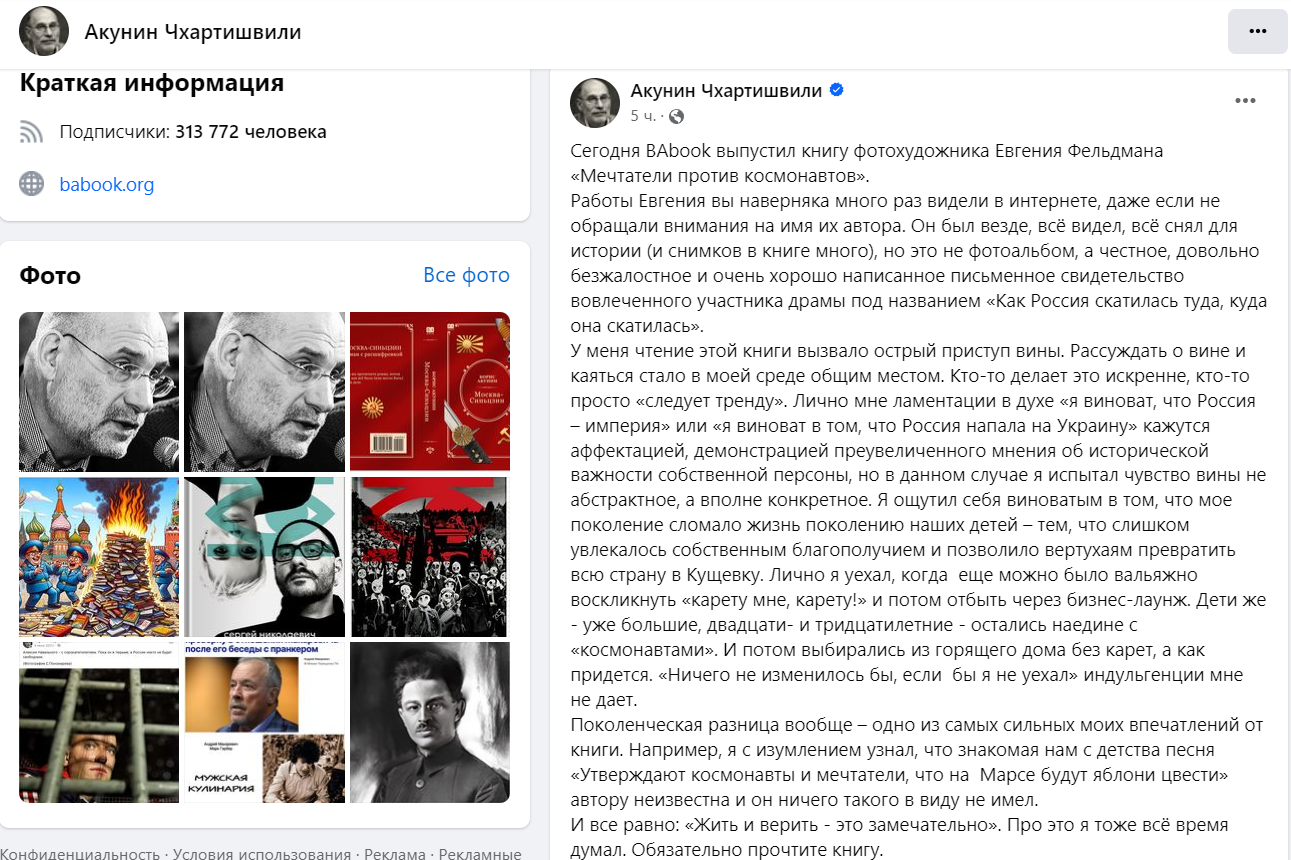This screenshot has height=860, width=1291.
Task: Open the "Мужская кулинария" photo thumbnail
Action: click(264, 722)
